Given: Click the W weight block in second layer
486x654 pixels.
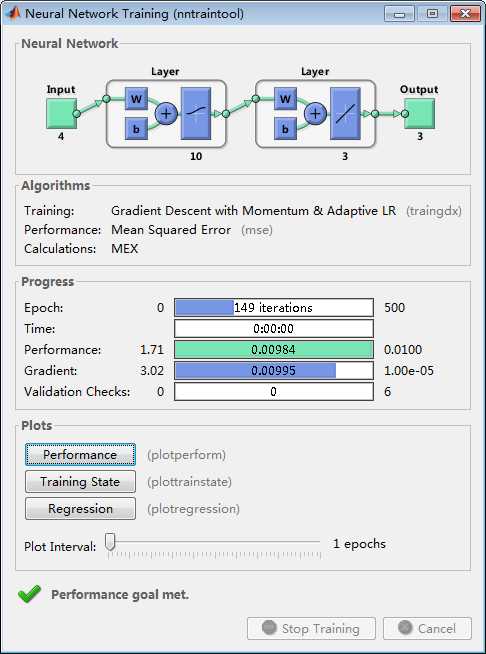Looking at the screenshot, I should tap(285, 99).
